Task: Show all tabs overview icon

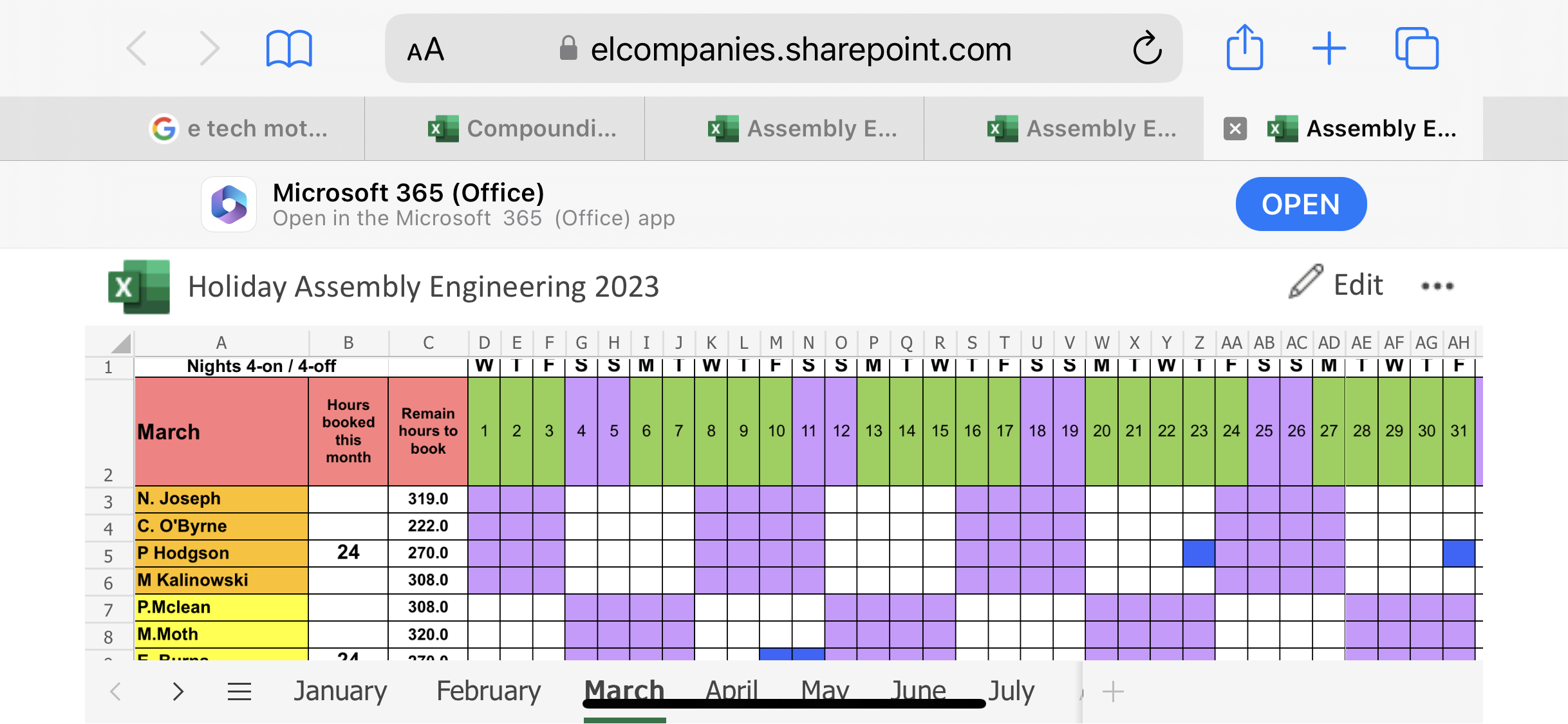Action: (x=1416, y=49)
